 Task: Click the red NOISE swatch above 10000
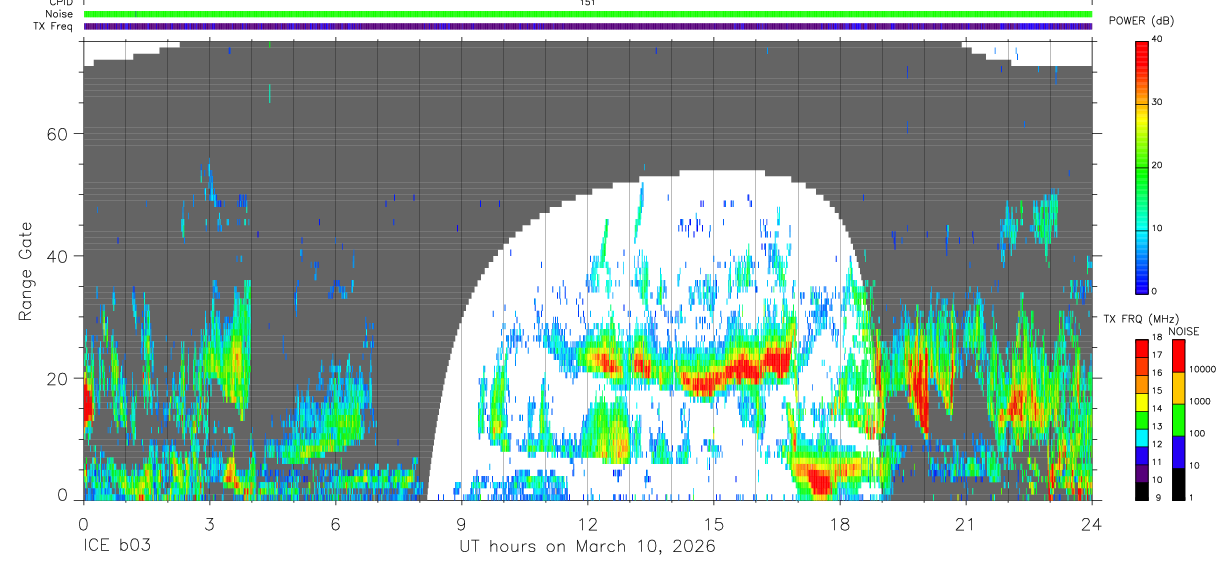click(1178, 356)
